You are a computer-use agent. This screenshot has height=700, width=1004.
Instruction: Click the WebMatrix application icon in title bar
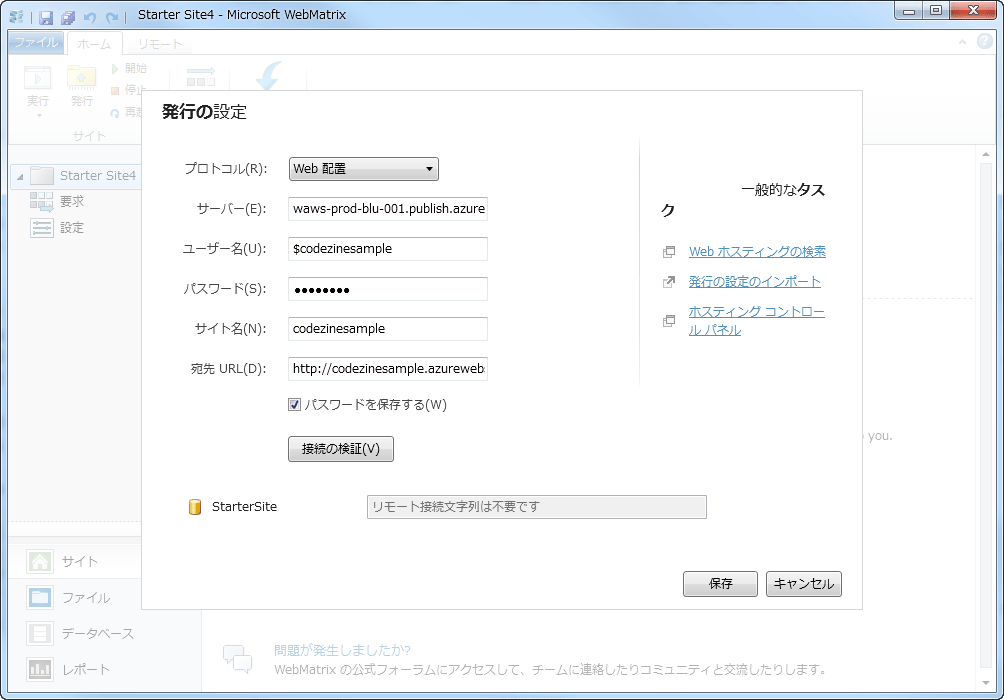click(17, 17)
